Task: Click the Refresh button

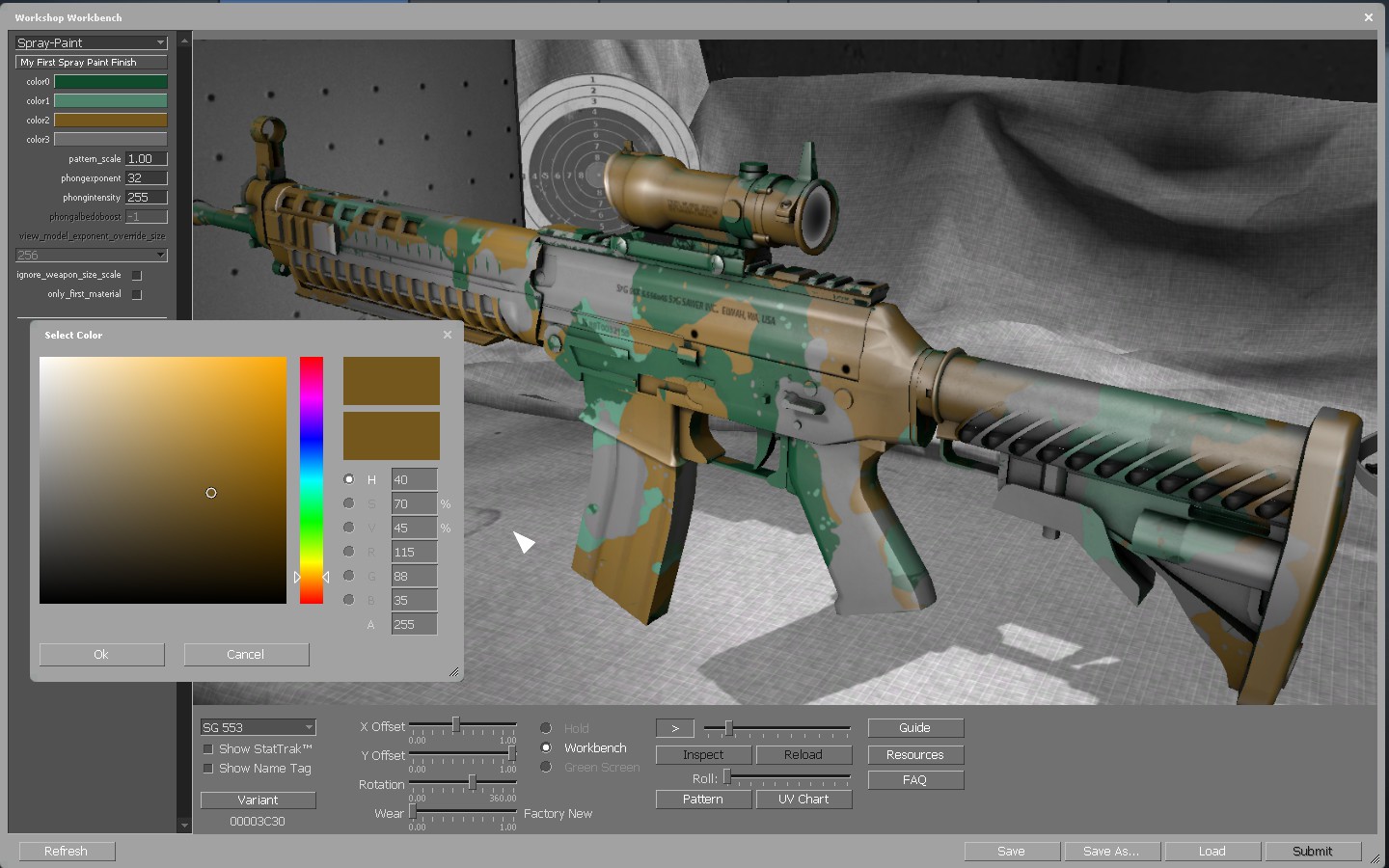Action: pos(66,852)
